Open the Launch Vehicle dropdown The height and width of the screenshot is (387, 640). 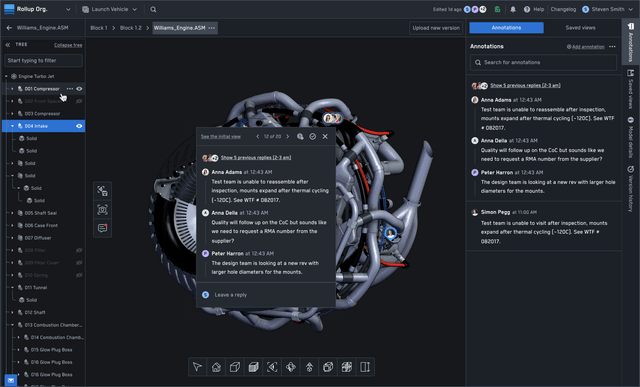coord(109,9)
